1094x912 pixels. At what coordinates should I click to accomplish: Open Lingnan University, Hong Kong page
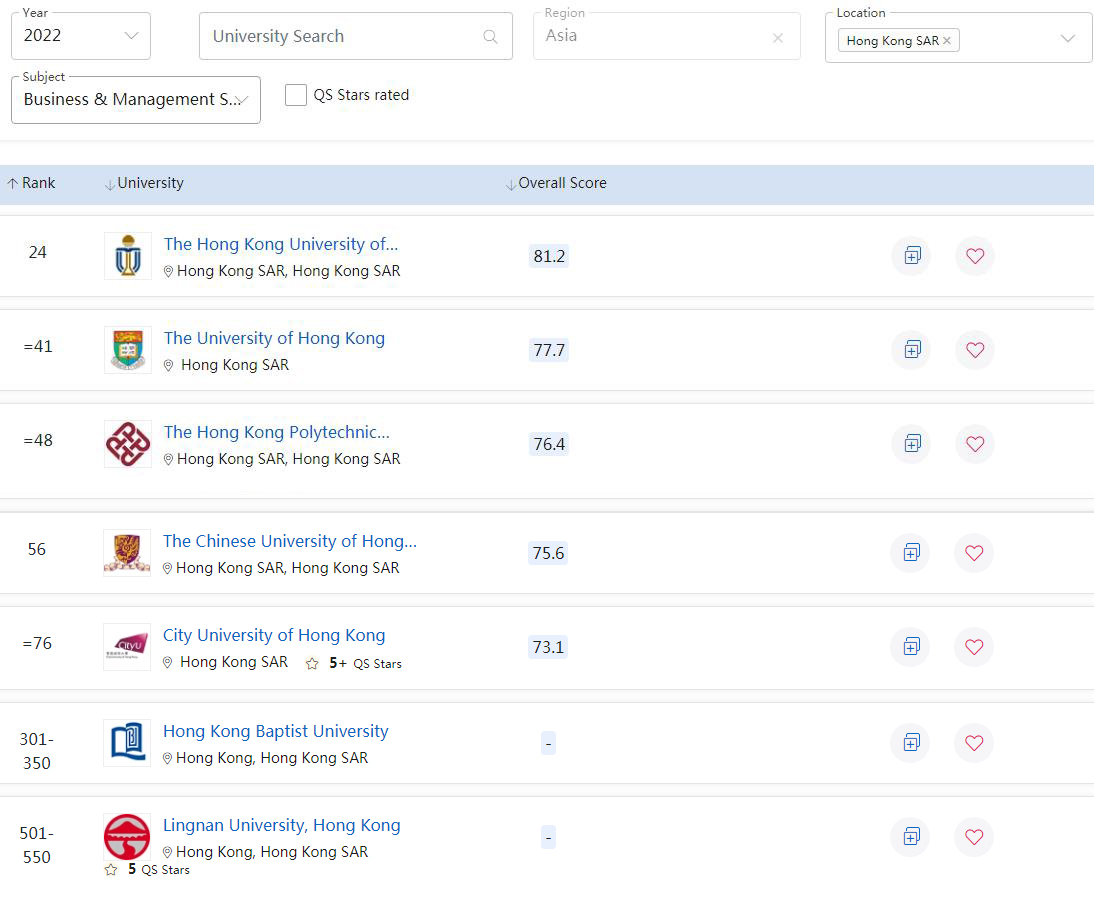pyautogui.click(x=281, y=825)
